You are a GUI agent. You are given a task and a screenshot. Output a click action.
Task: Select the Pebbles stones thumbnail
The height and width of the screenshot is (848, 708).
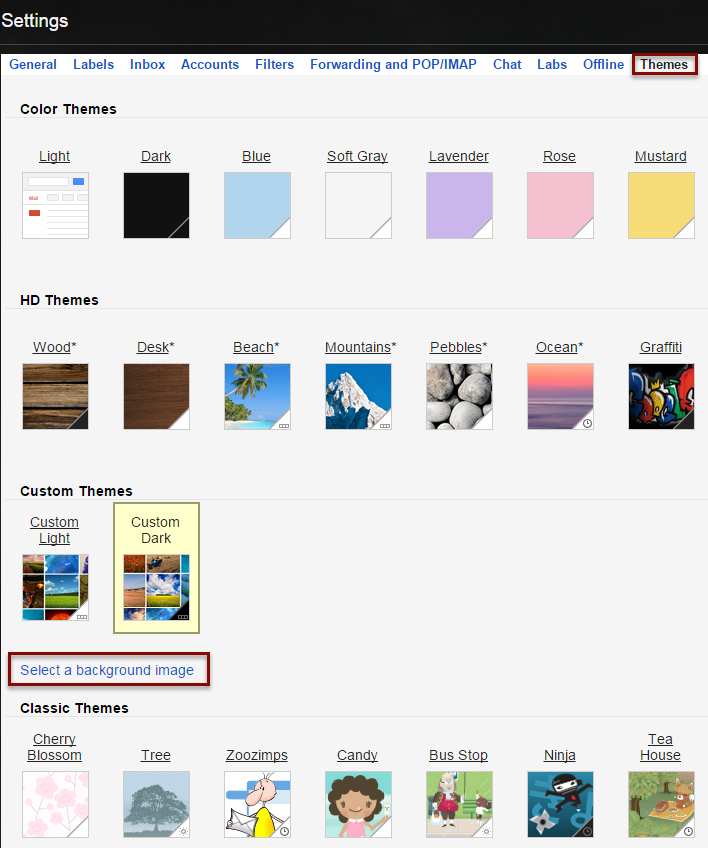459,396
